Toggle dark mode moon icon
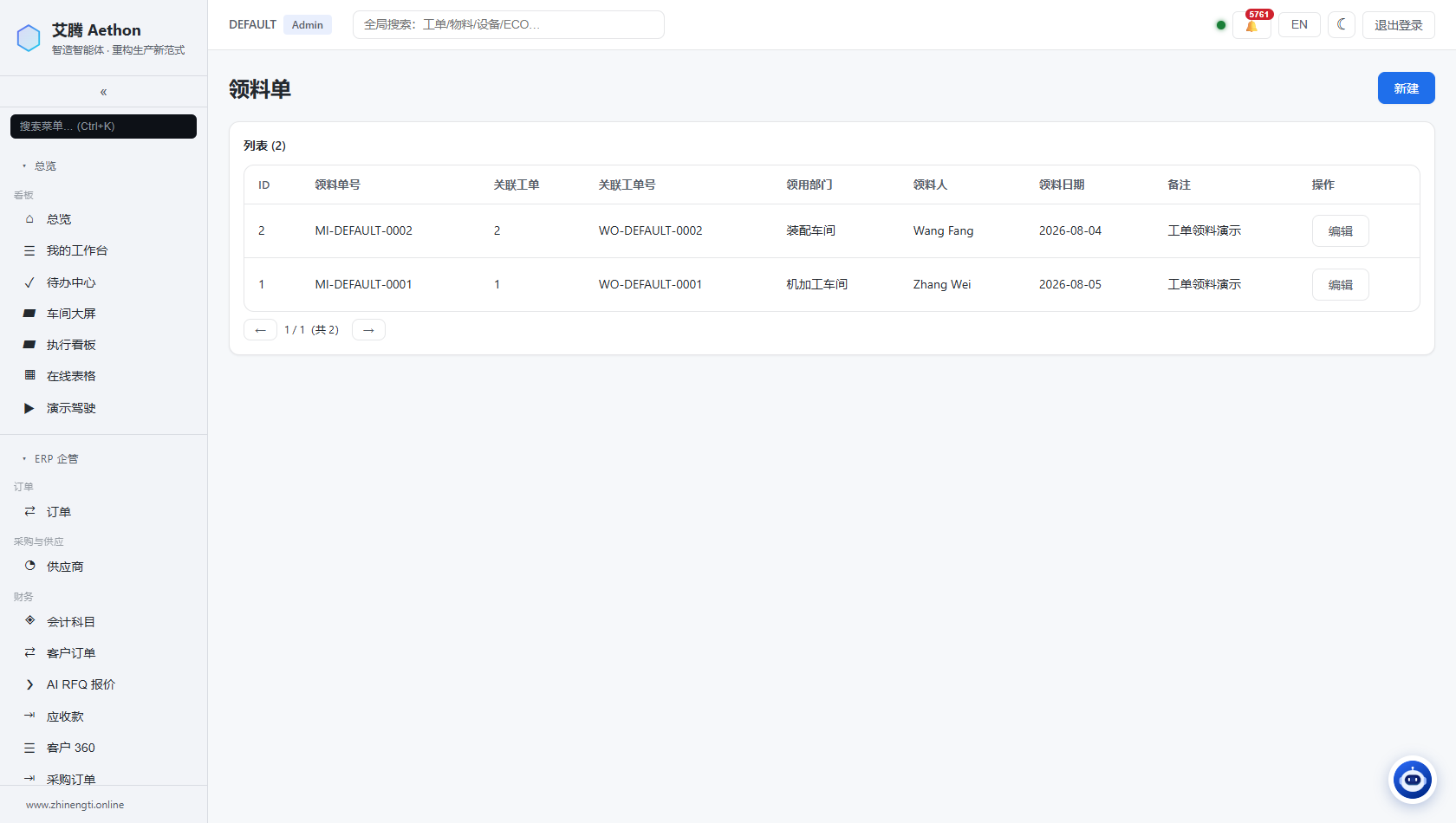 coord(1342,24)
